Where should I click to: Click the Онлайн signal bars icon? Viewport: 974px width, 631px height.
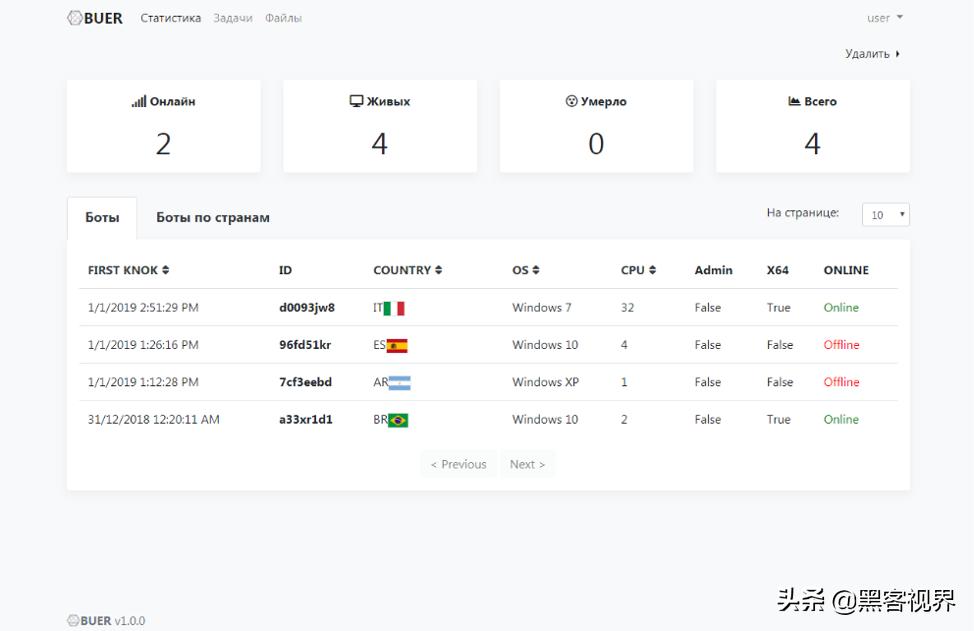139,101
